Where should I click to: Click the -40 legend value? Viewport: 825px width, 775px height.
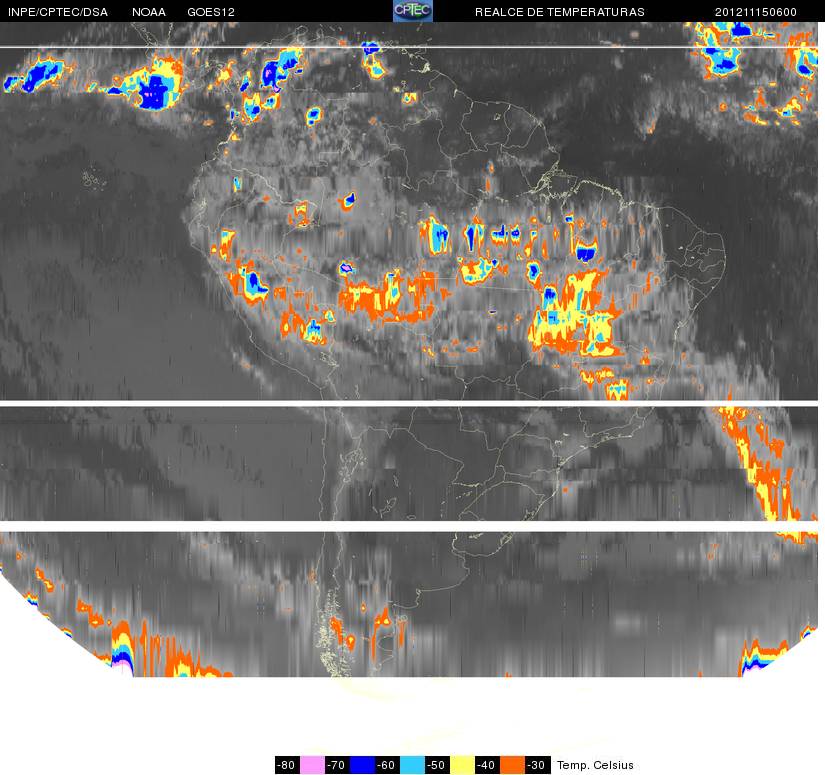(488, 765)
